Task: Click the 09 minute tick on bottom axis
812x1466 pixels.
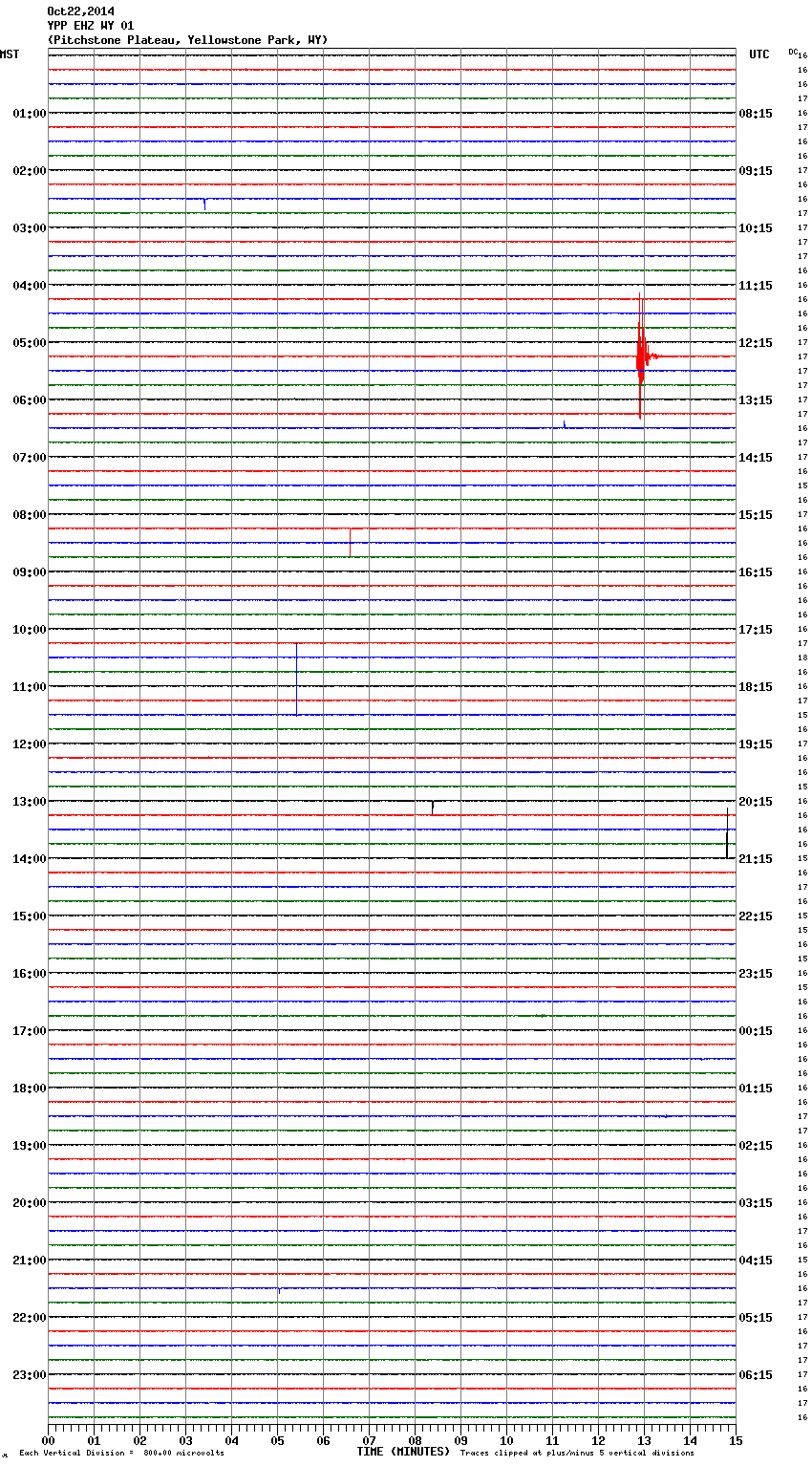Action: (460, 1440)
